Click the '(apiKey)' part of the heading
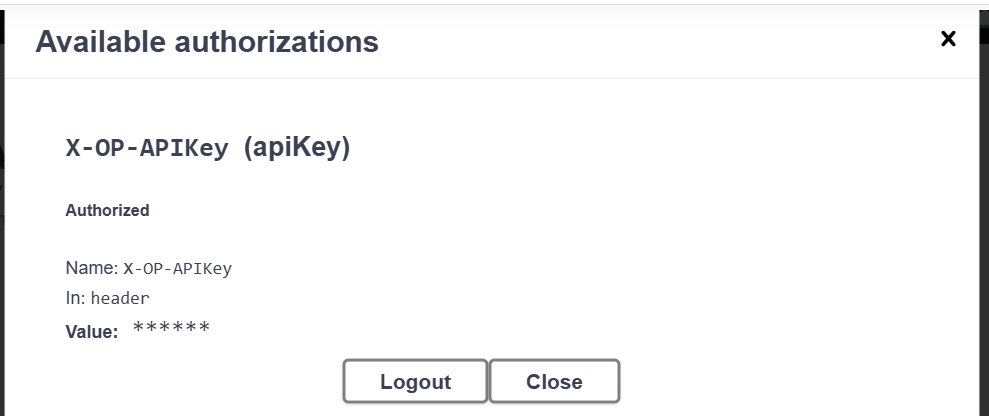 pos(297,149)
